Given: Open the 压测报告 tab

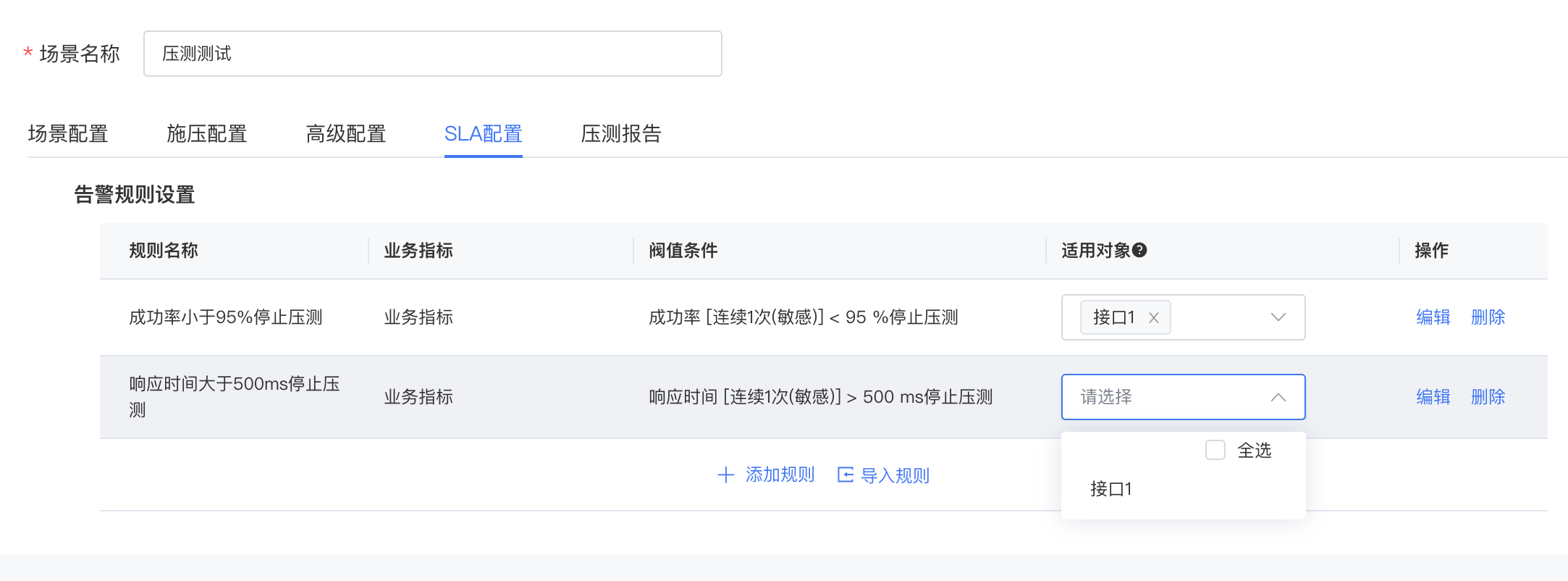Looking at the screenshot, I should click(621, 134).
